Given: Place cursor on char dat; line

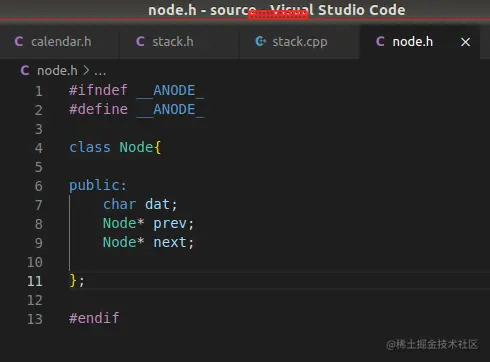Looking at the screenshot, I should coord(140,204).
